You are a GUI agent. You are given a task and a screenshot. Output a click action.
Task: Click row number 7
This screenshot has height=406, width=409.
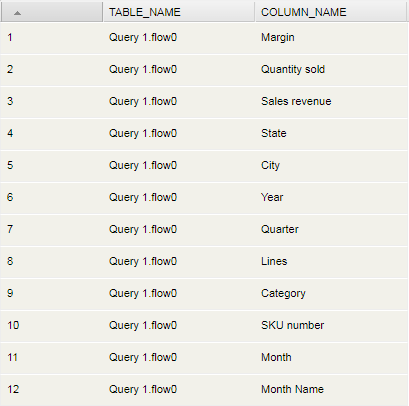tap(10, 229)
